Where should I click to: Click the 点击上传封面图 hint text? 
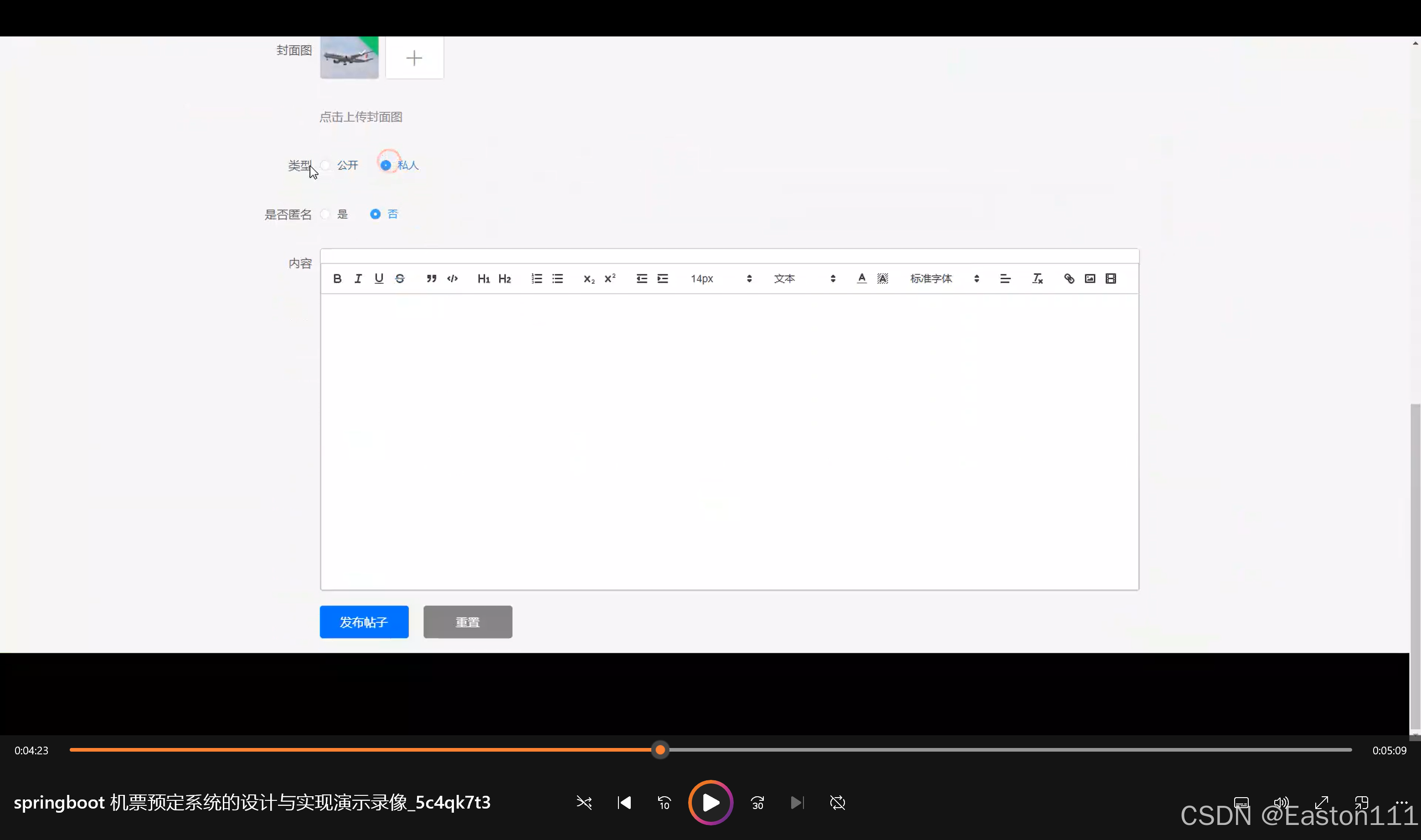[x=360, y=117]
